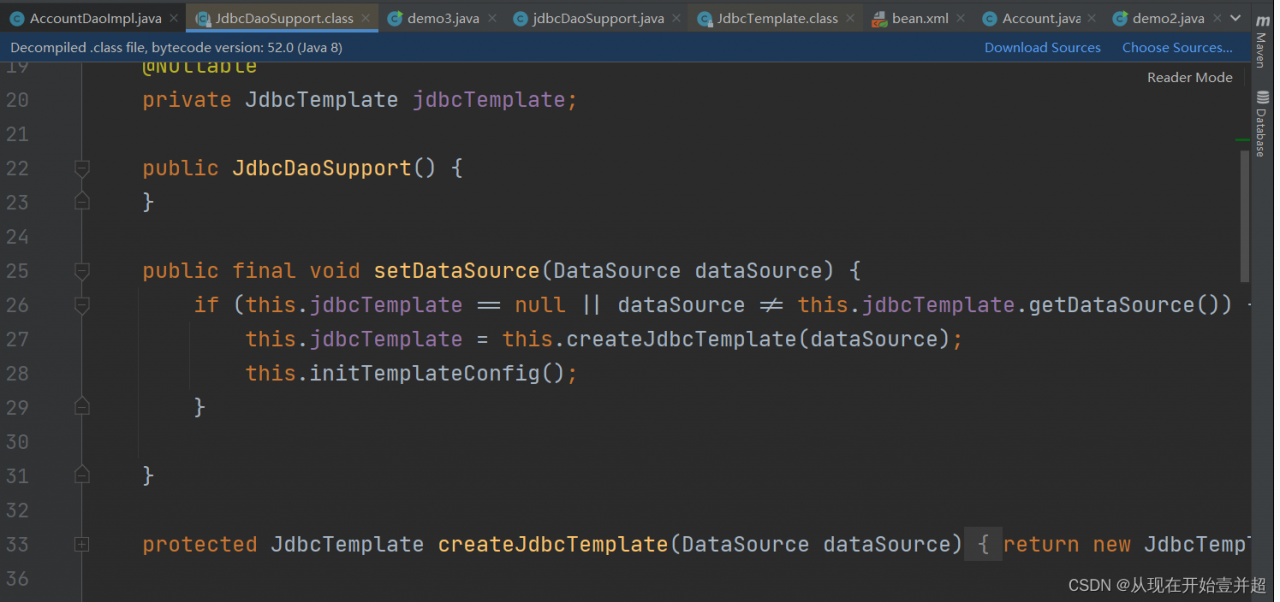Click the bean.xml file type icon
The width and height of the screenshot is (1280, 602).
pyautogui.click(x=879, y=19)
